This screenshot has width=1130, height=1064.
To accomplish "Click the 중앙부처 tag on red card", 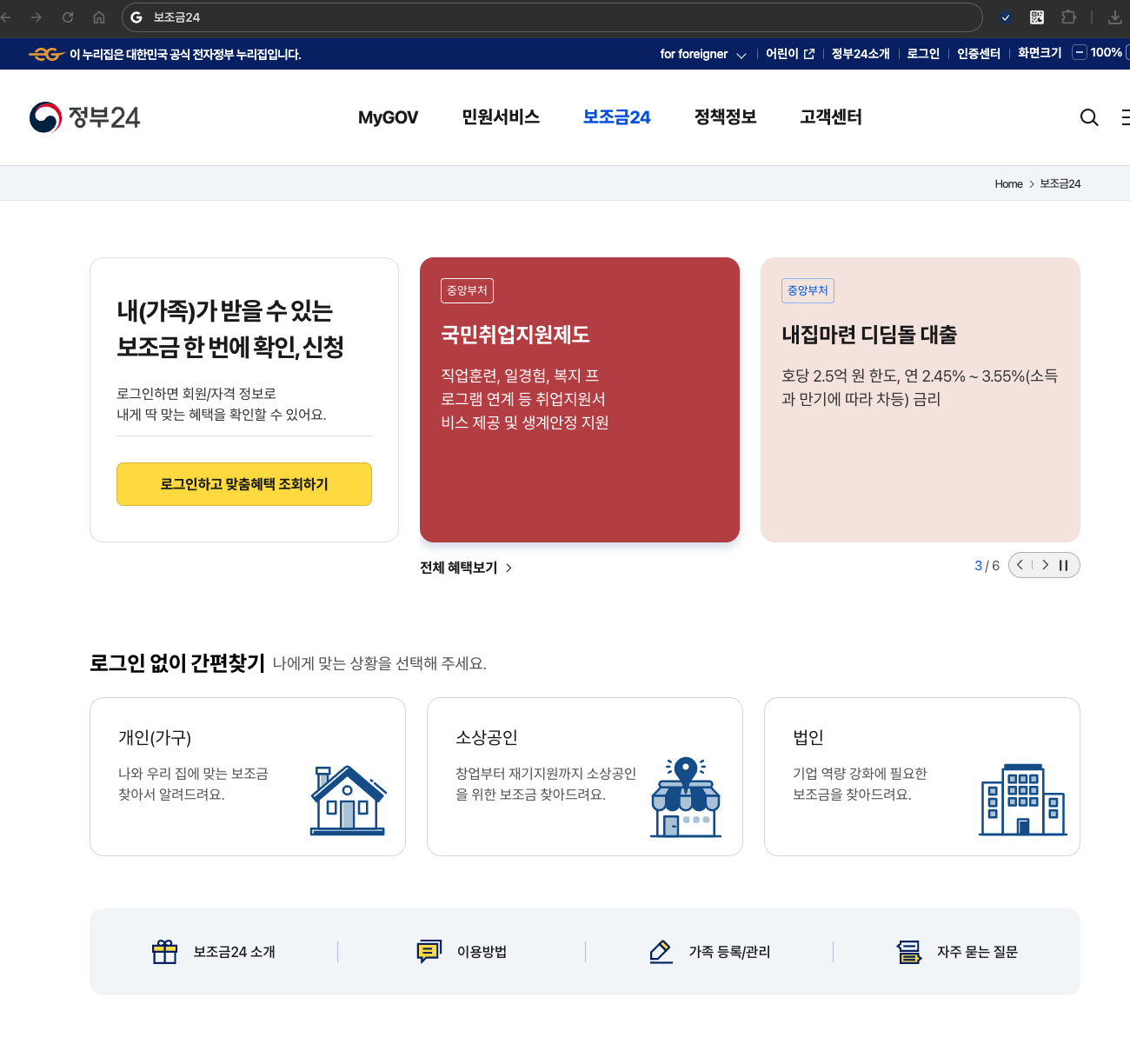I will click(x=467, y=290).
